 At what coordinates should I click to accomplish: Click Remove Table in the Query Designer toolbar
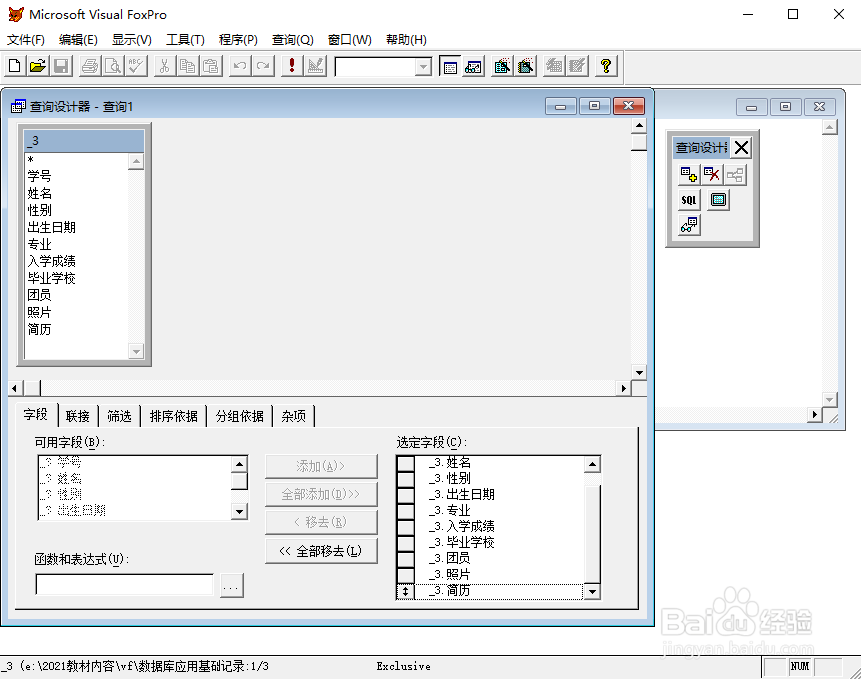tap(712, 175)
